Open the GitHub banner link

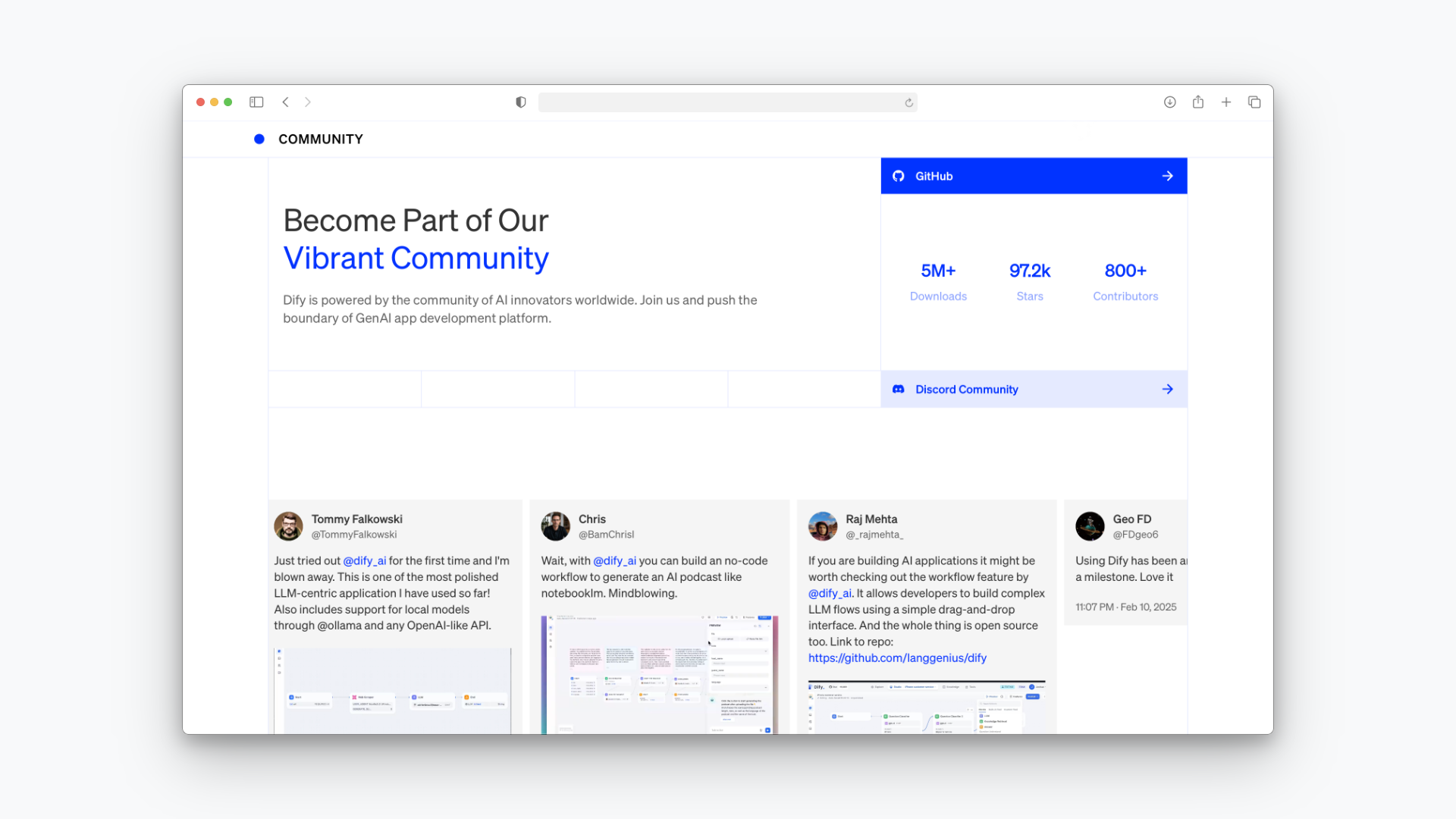(x=1034, y=176)
